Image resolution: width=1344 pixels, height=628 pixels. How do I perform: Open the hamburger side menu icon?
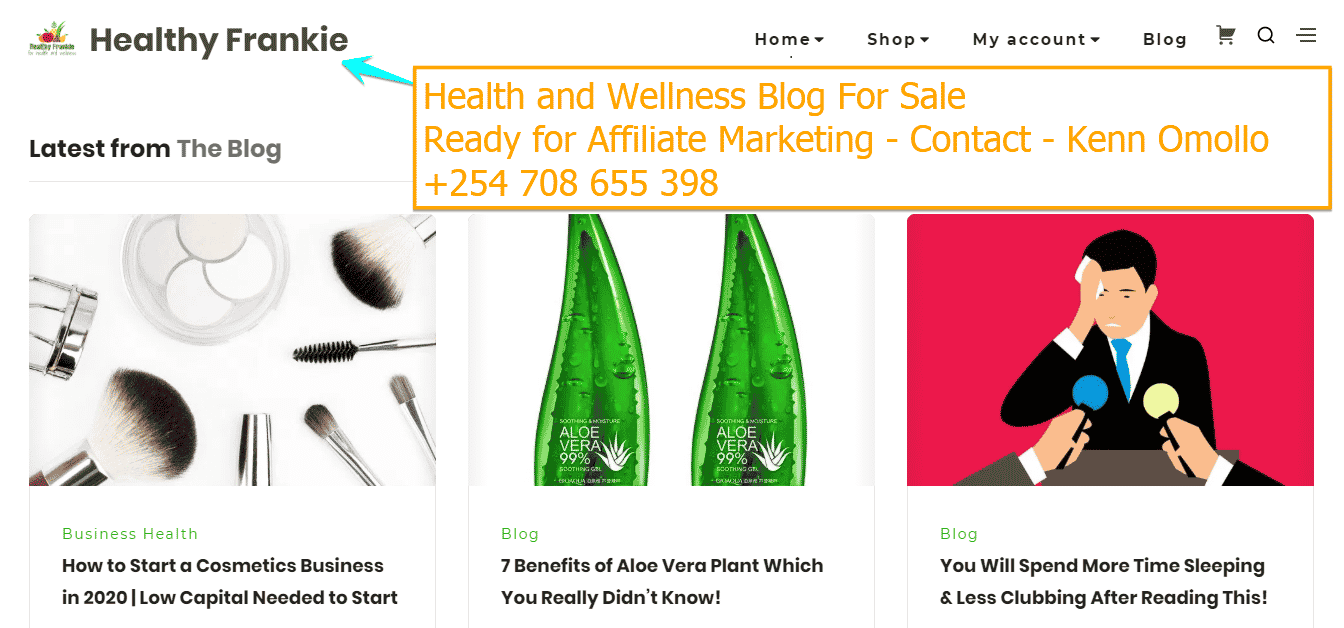point(1306,36)
